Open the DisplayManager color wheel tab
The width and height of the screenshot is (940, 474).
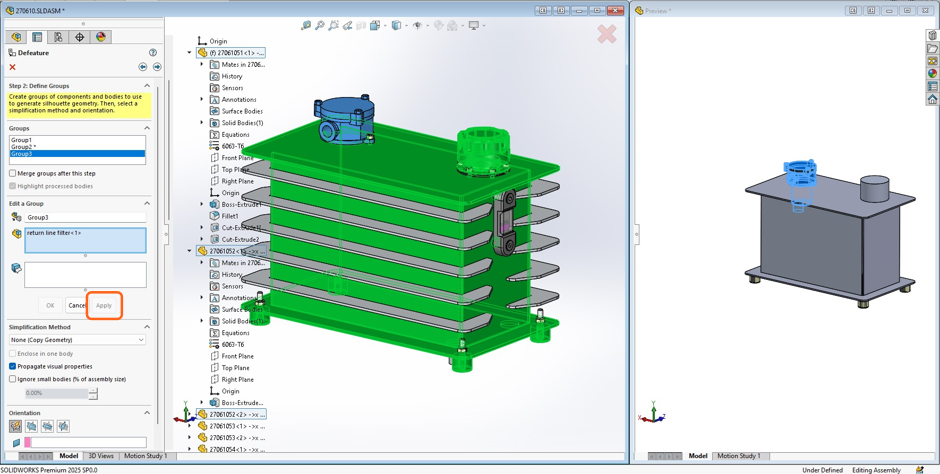[x=100, y=37]
